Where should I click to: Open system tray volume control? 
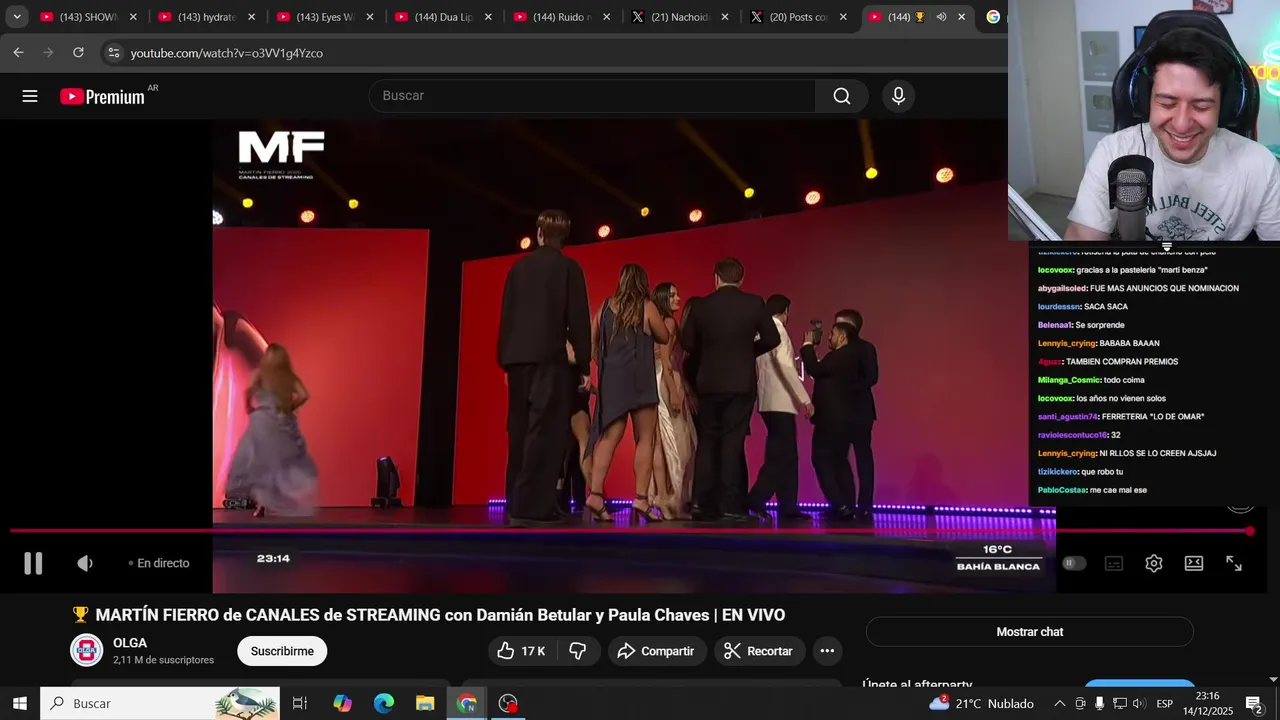1138,704
